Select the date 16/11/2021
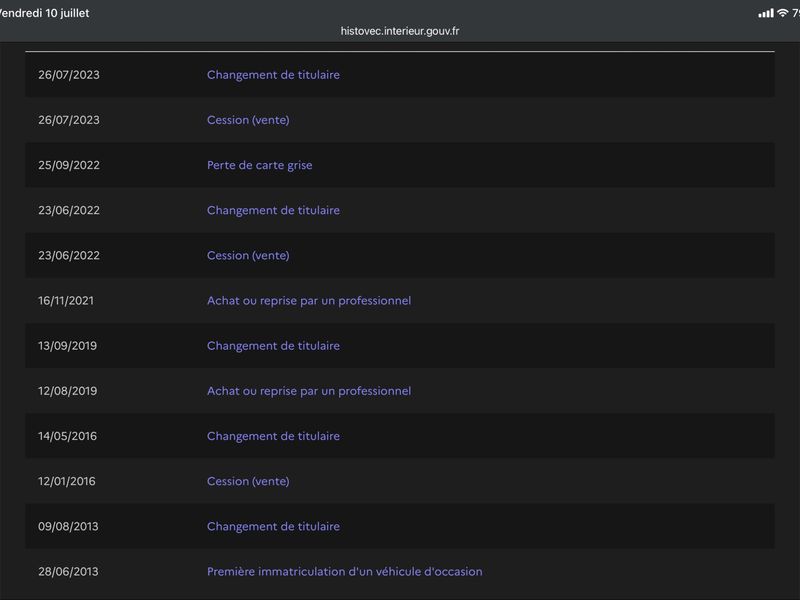The image size is (800, 600). click(66, 301)
